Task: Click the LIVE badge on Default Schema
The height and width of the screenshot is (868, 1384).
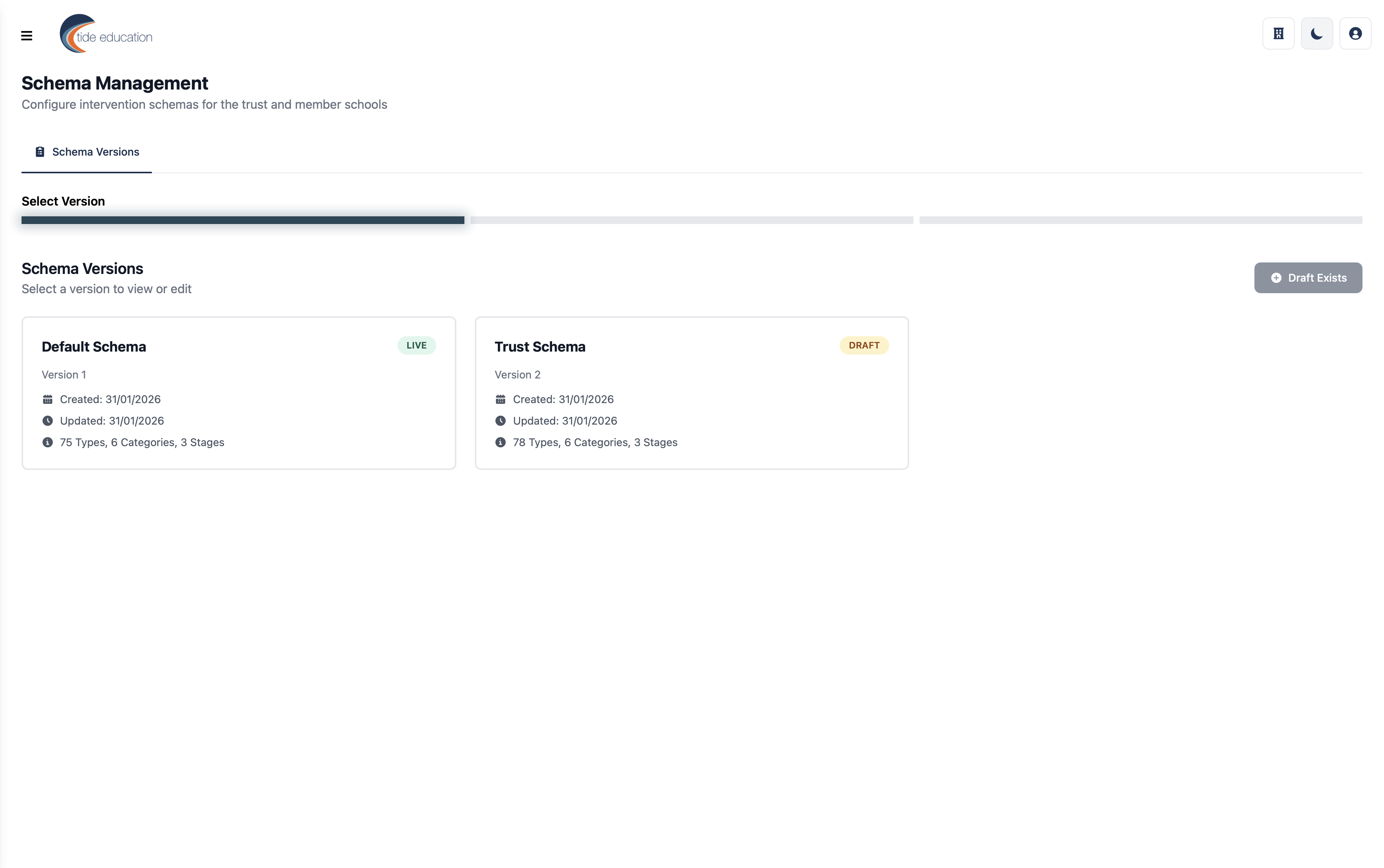Action: 416,345
